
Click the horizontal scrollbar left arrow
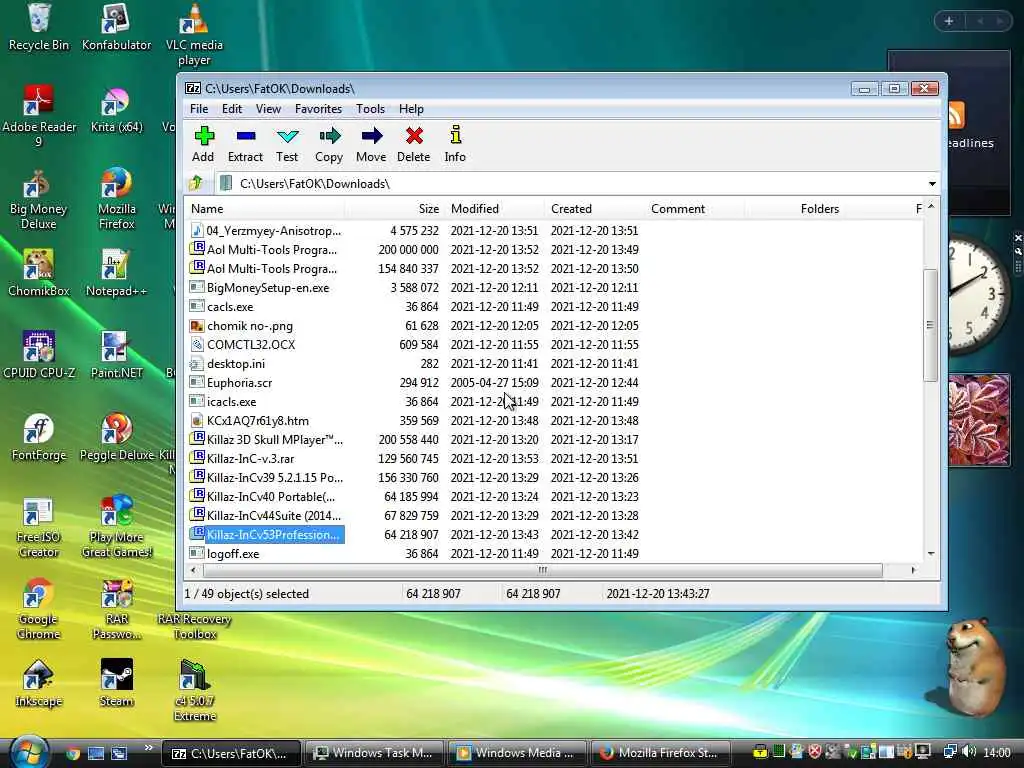coord(193,570)
